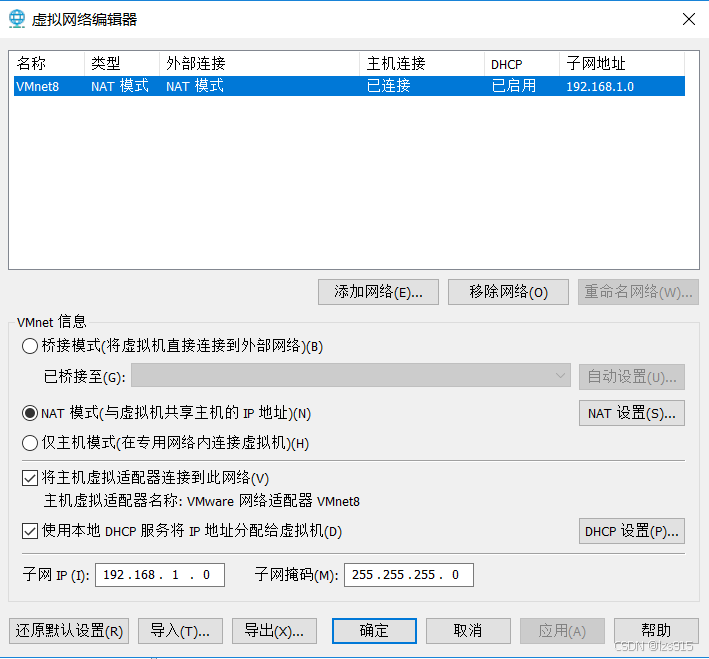Viewport: 709px width, 659px height.
Task: Open 帮助 help button
Action: tap(656, 631)
